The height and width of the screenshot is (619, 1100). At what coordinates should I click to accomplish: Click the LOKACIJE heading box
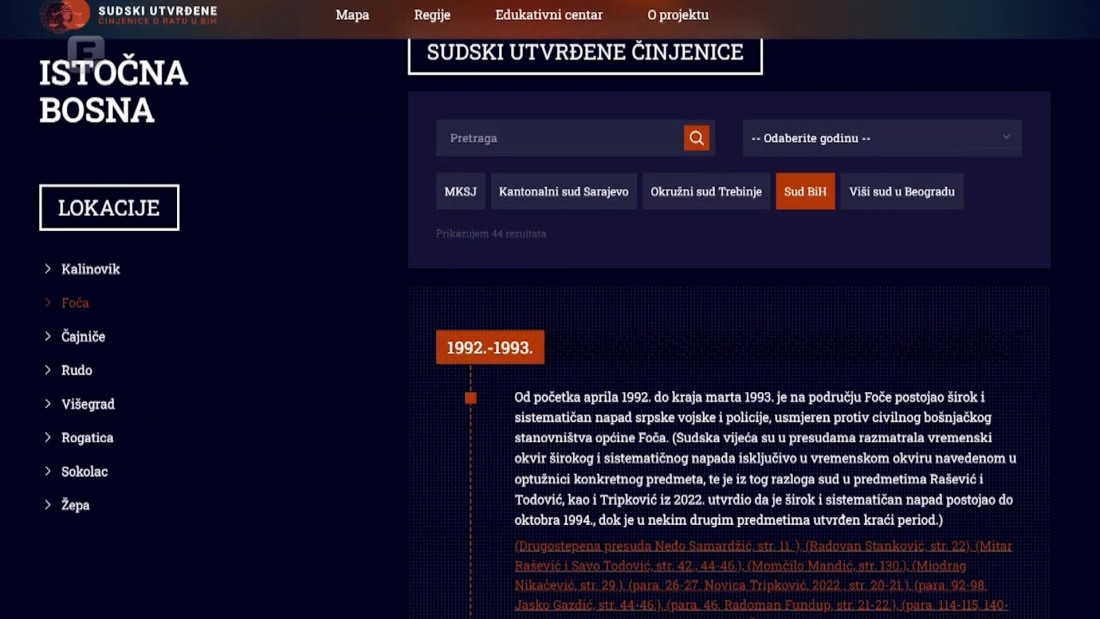pyautogui.click(x=109, y=208)
